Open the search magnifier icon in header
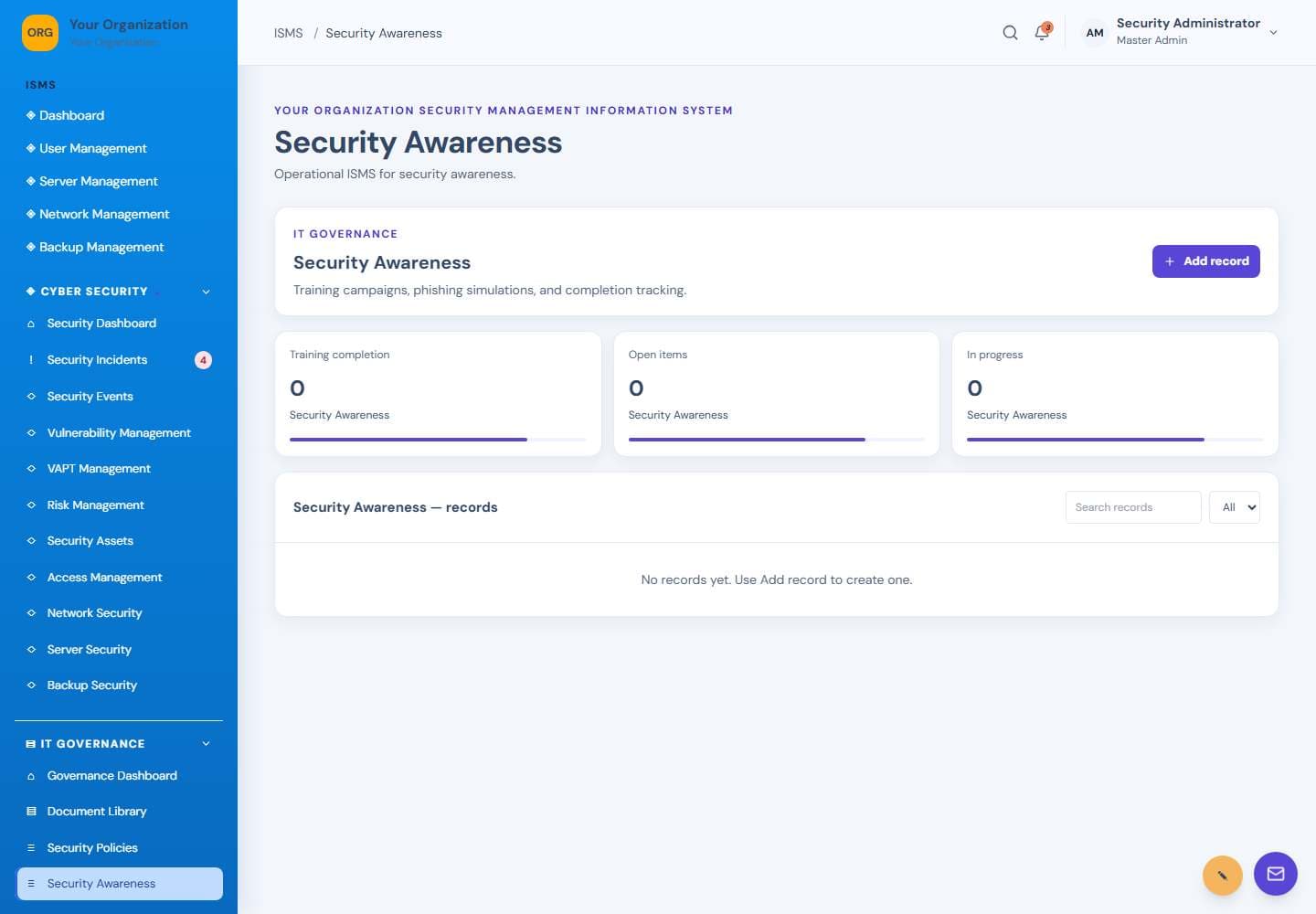Viewport: 1316px width, 914px height. point(1010,33)
